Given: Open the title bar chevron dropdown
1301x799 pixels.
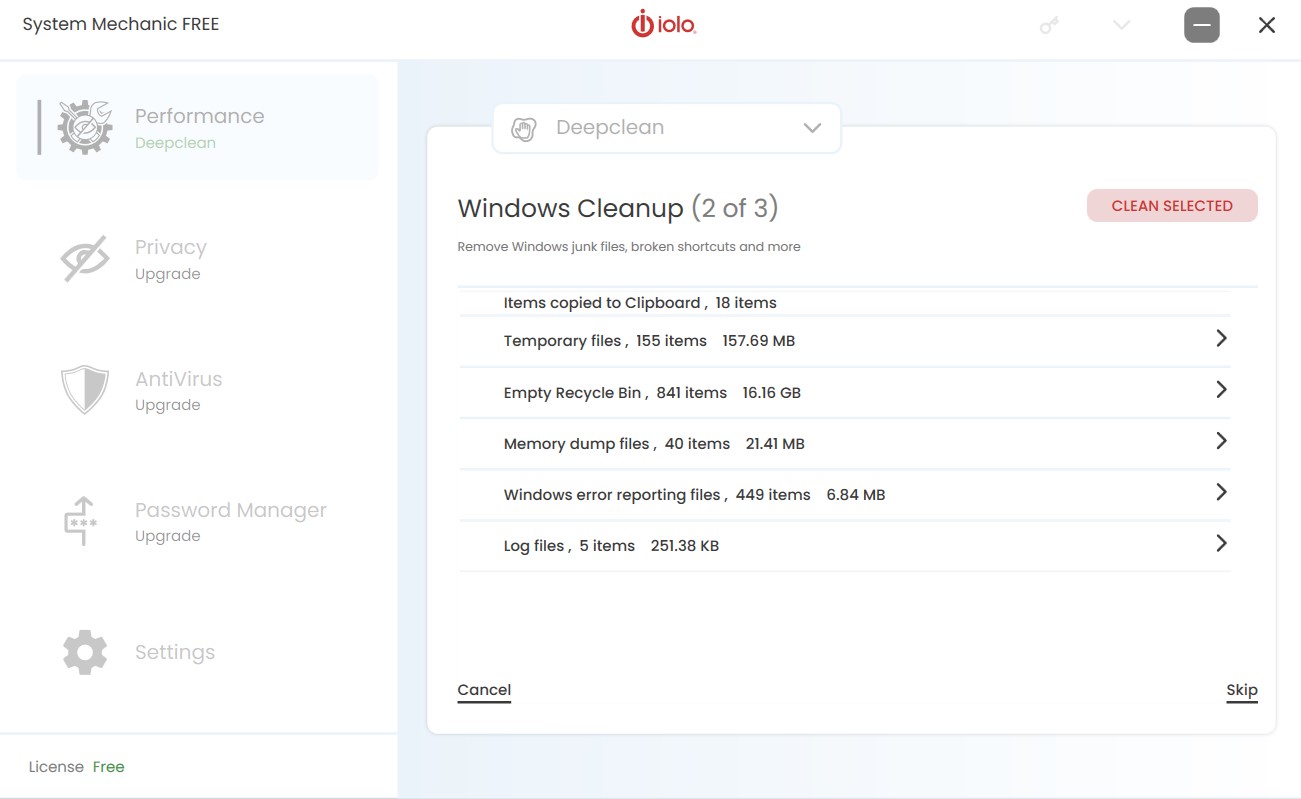Looking at the screenshot, I should pos(1122,25).
